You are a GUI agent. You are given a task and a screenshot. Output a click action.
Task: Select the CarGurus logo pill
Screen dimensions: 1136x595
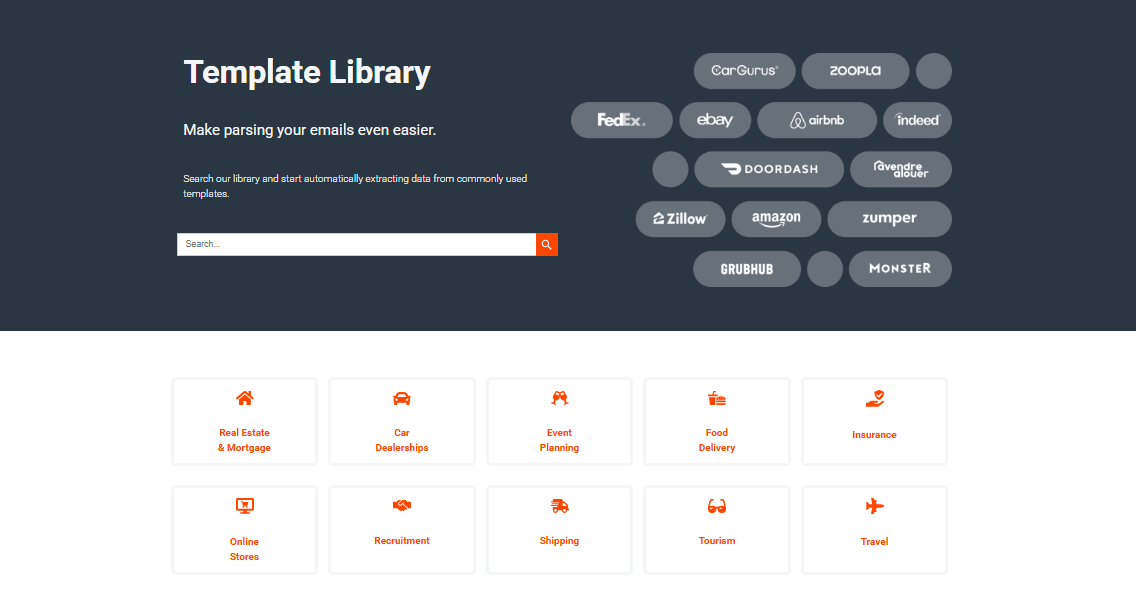pyautogui.click(x=744, y=71)
